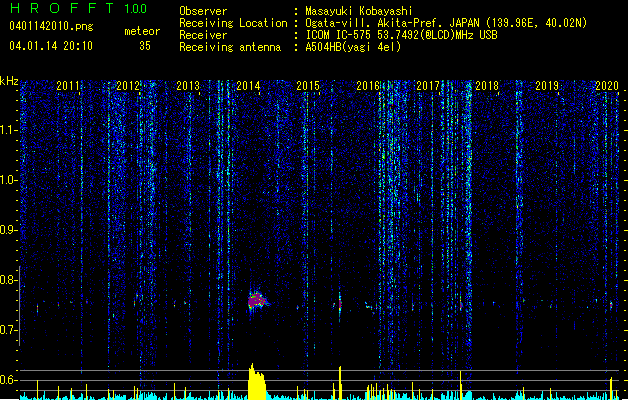Select the 2020 time marker
The image size is (629, 400).
pos(607,86)
